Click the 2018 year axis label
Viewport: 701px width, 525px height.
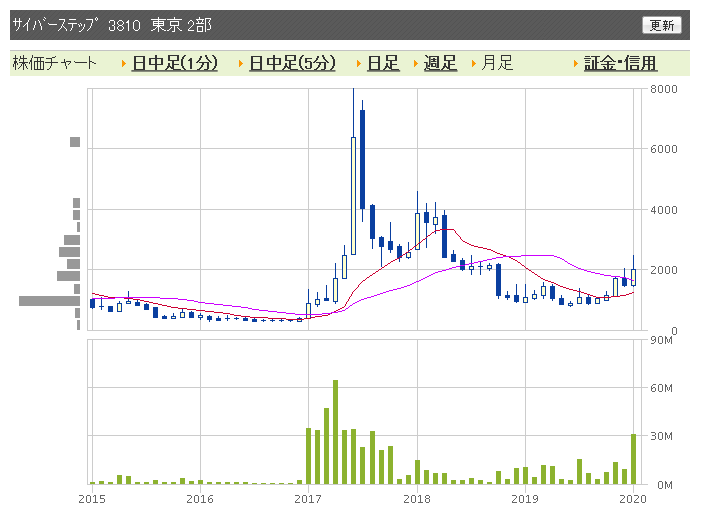[x=417, y=499]
